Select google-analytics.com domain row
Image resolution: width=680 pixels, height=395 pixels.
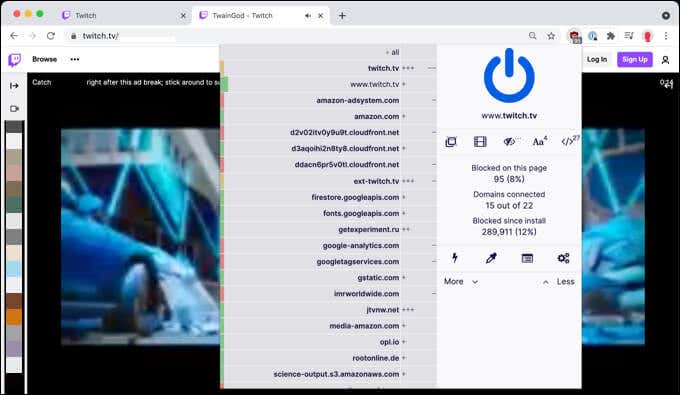pos(329,245)
